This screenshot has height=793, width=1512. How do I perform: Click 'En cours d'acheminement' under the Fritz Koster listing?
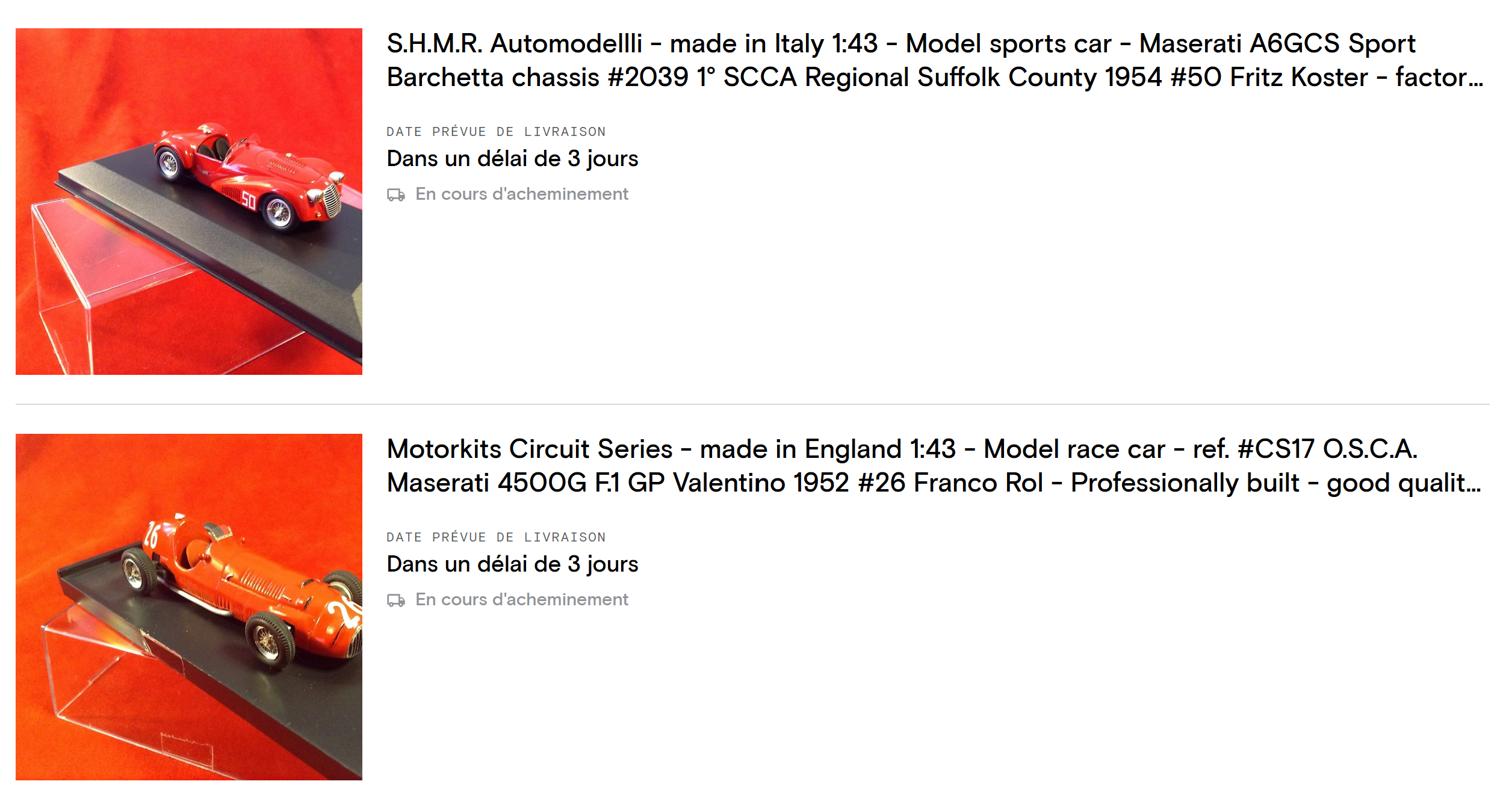521,194
